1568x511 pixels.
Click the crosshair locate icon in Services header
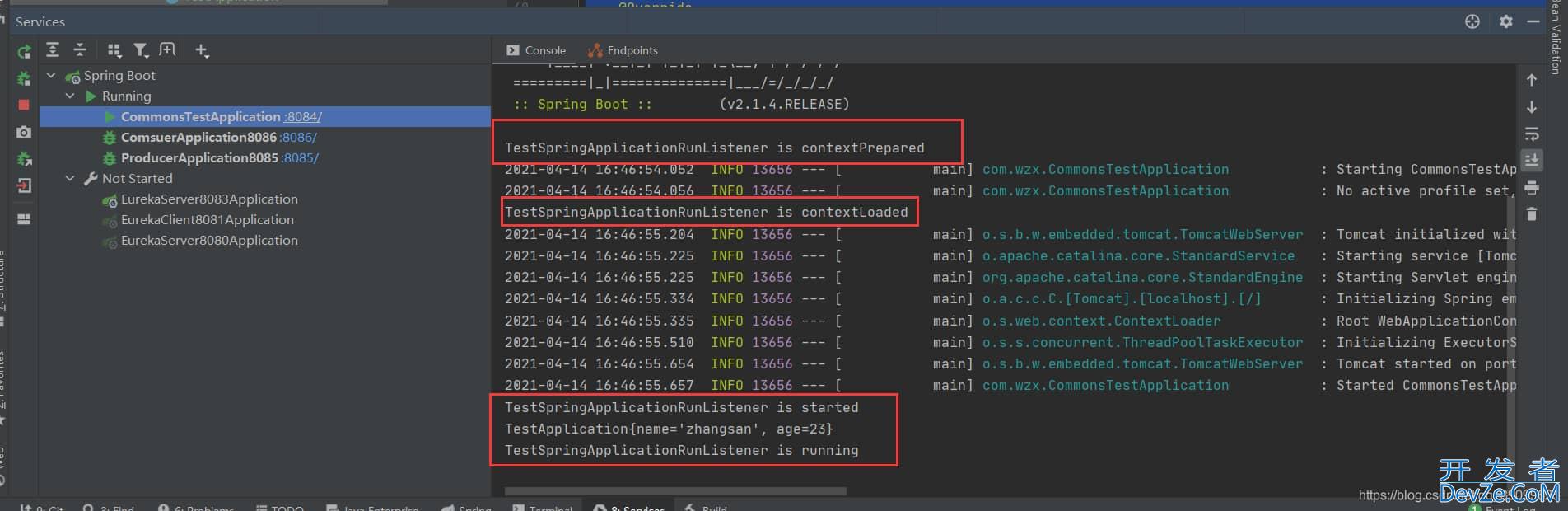point(1472,21)
